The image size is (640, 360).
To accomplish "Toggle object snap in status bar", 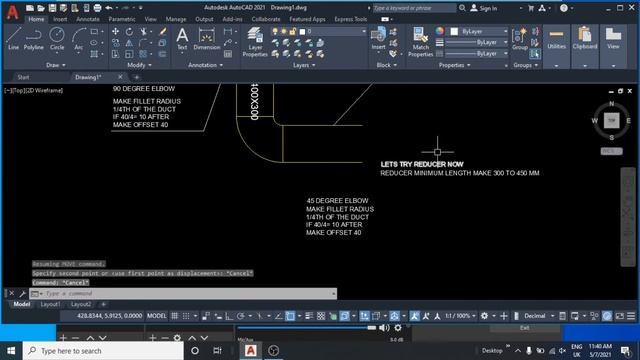I will click(290, 316).
